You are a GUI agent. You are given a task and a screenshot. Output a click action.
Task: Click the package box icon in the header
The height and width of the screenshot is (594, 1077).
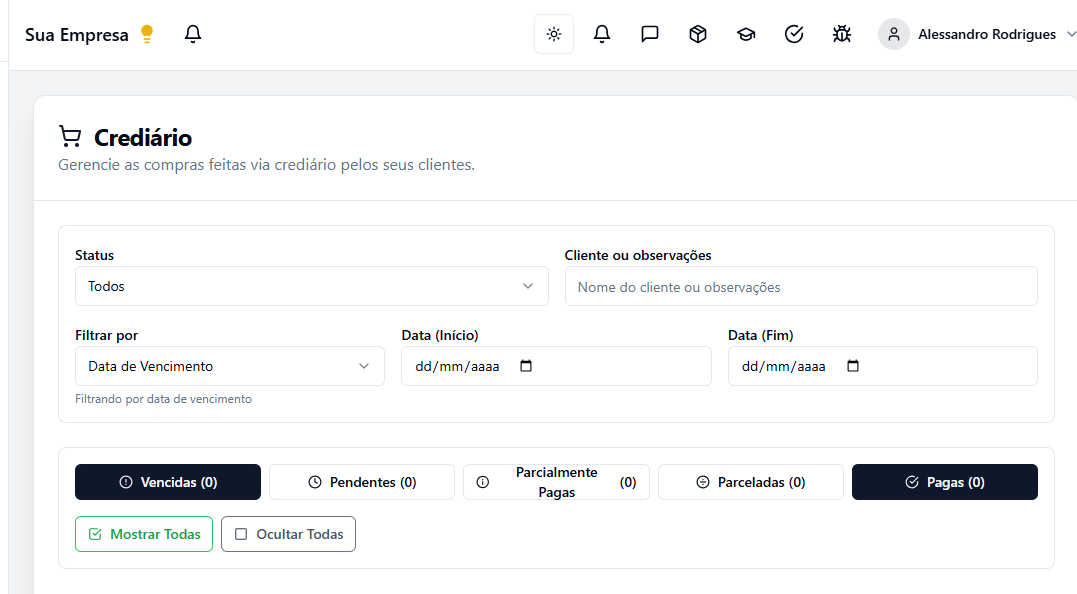(697, 33)
